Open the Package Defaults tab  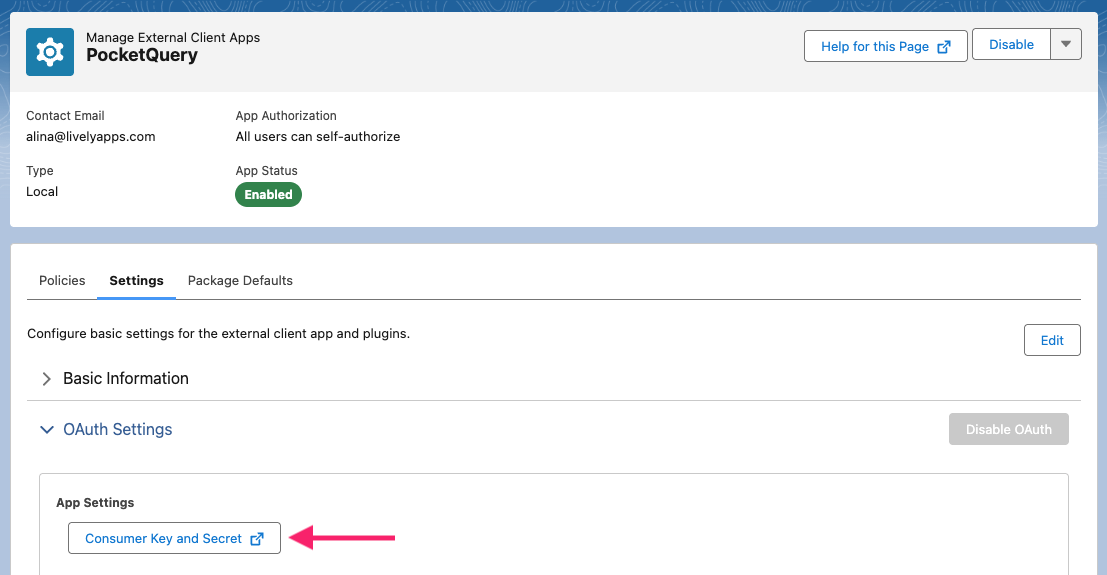click(240, 280)
